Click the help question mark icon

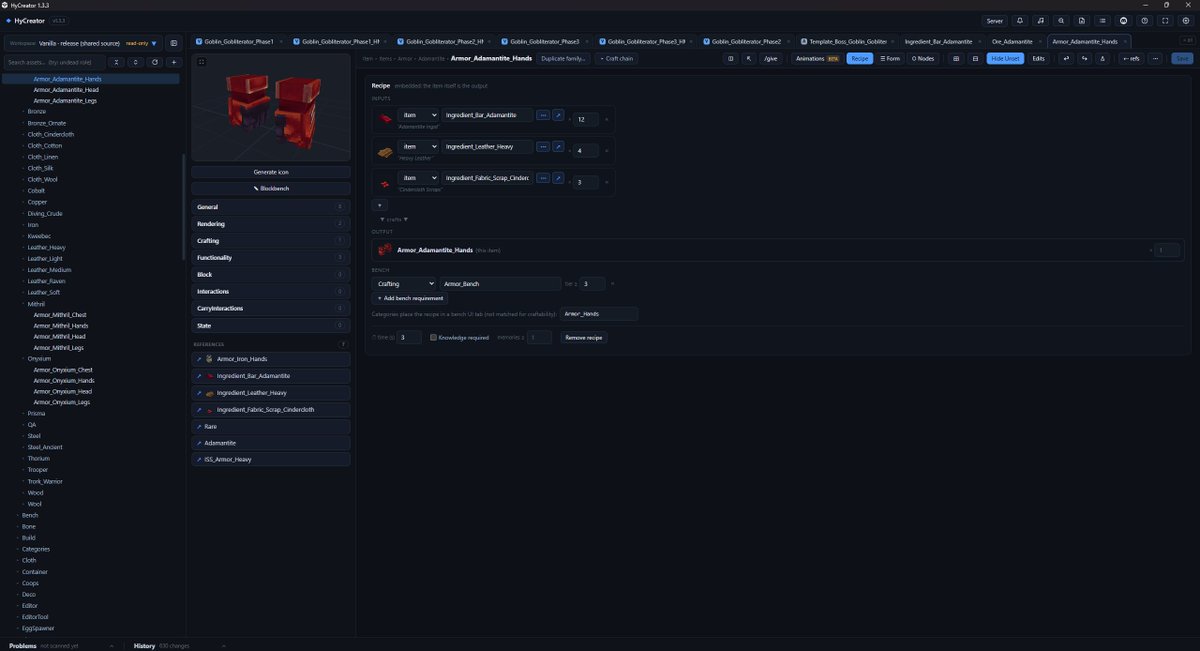click(x=1145, y=20)
